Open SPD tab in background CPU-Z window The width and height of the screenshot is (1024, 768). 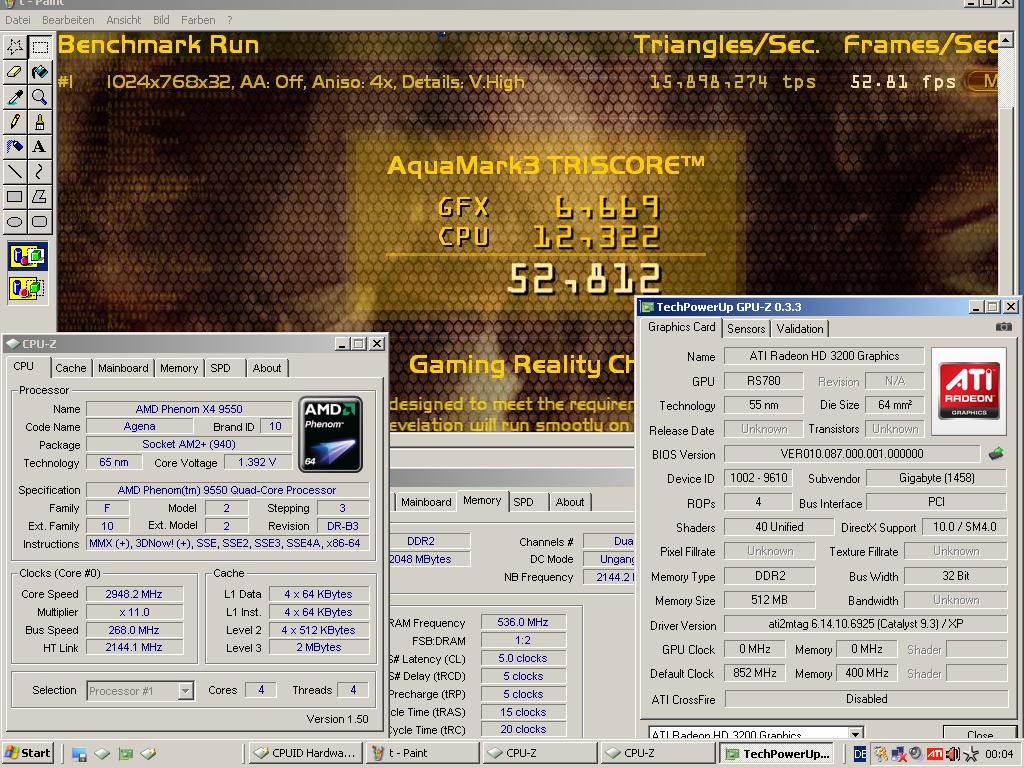[x=523, y=502]
